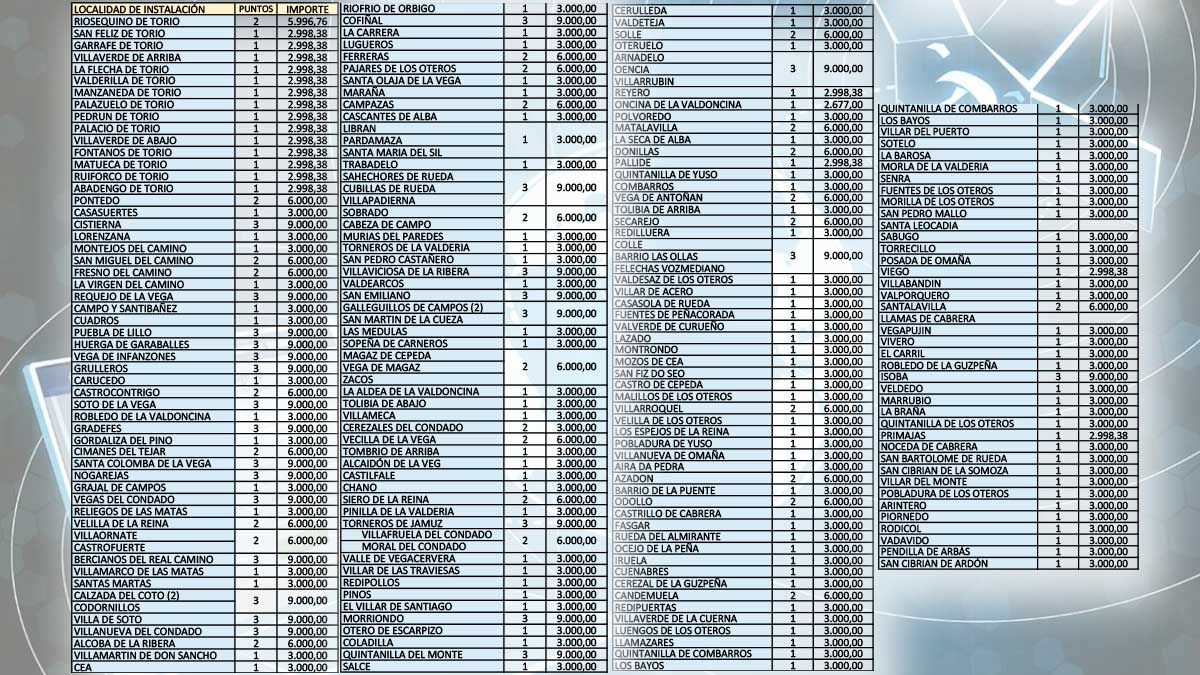Click the amount '2.677,00'
The height and width of the screenshot is (675, 1200).
[x=843, y=104]
